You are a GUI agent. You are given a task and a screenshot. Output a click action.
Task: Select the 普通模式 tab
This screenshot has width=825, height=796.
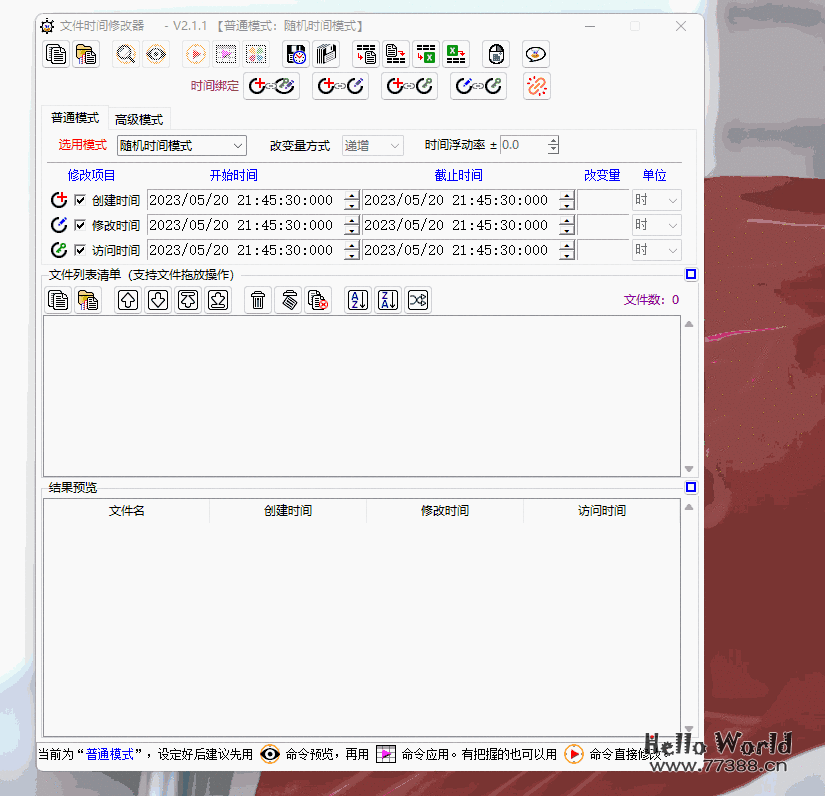point(76,117)
